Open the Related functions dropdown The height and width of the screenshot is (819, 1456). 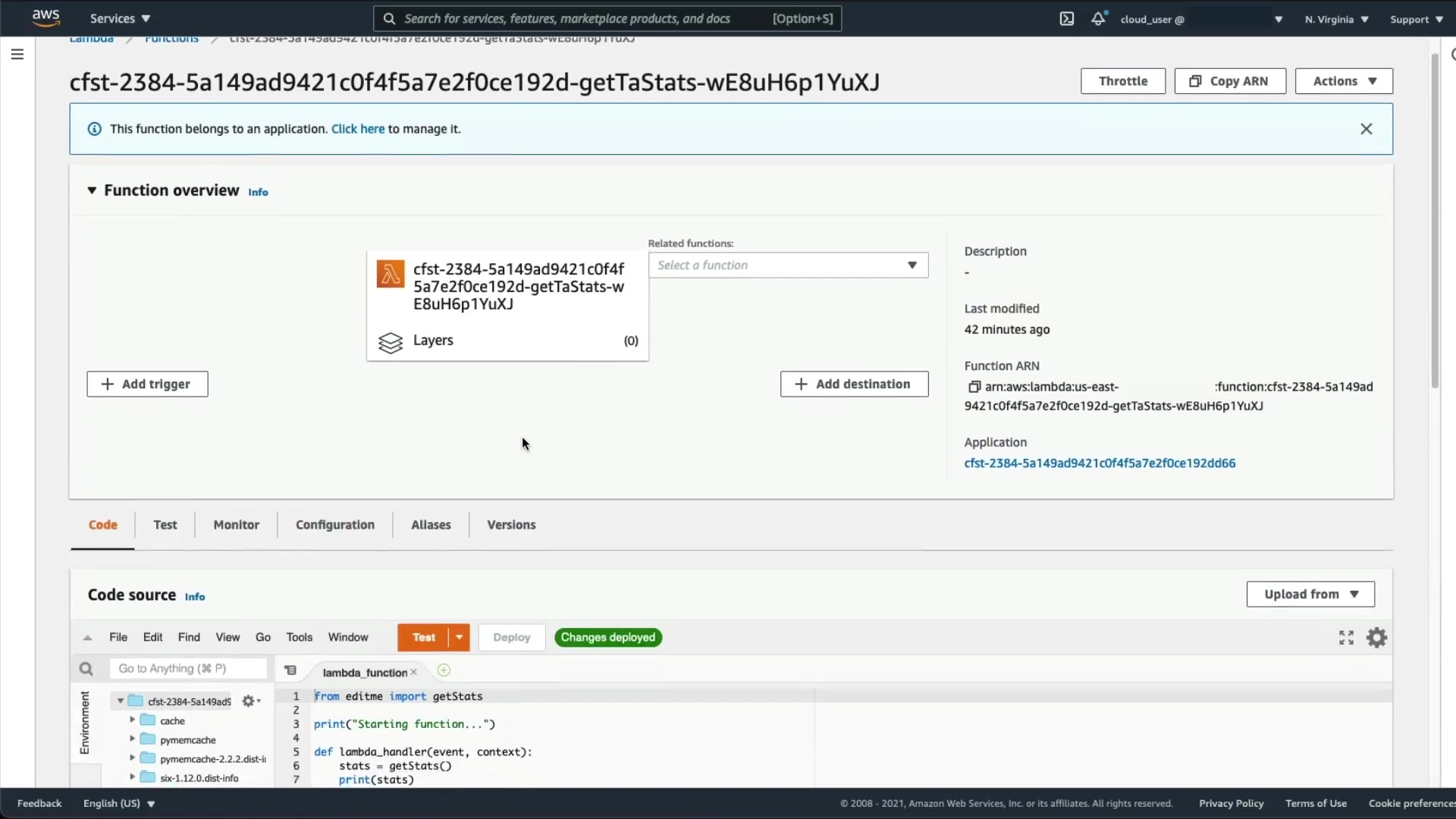788,265
